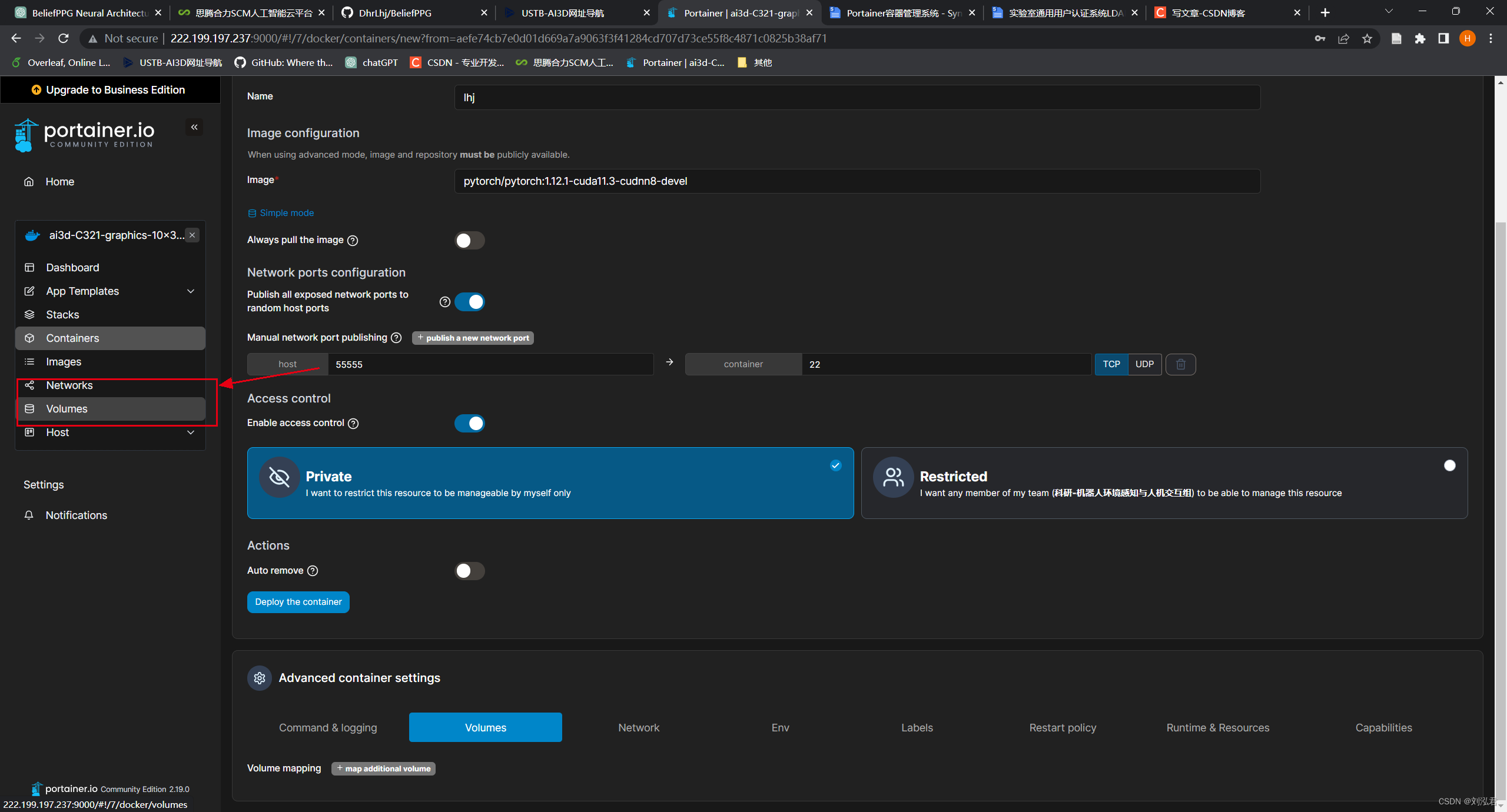Screen dimensions: 1507x812
Task: Click the Advanced container settings gear icon
Action: pos(260,678)
